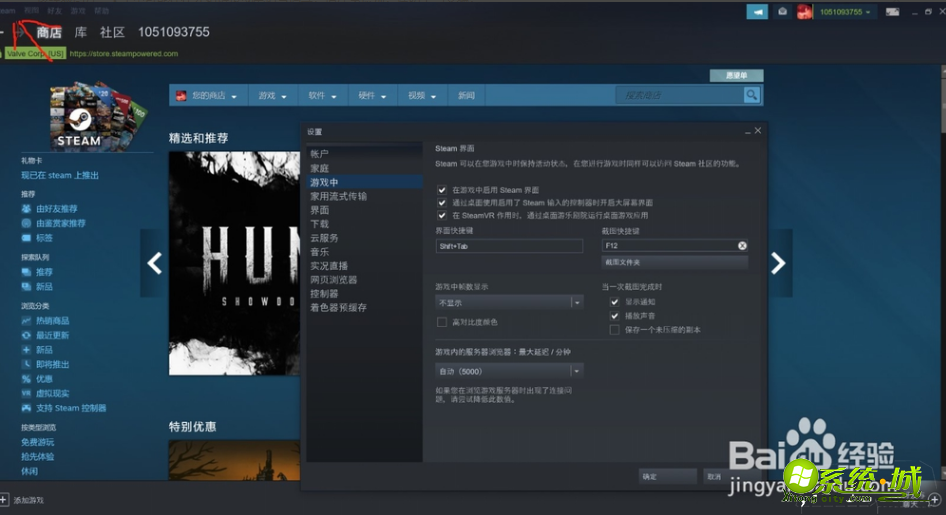This screenshot has width=946, height=515.
Task: Go to 库 in main navigation
Action: point(81,32)
